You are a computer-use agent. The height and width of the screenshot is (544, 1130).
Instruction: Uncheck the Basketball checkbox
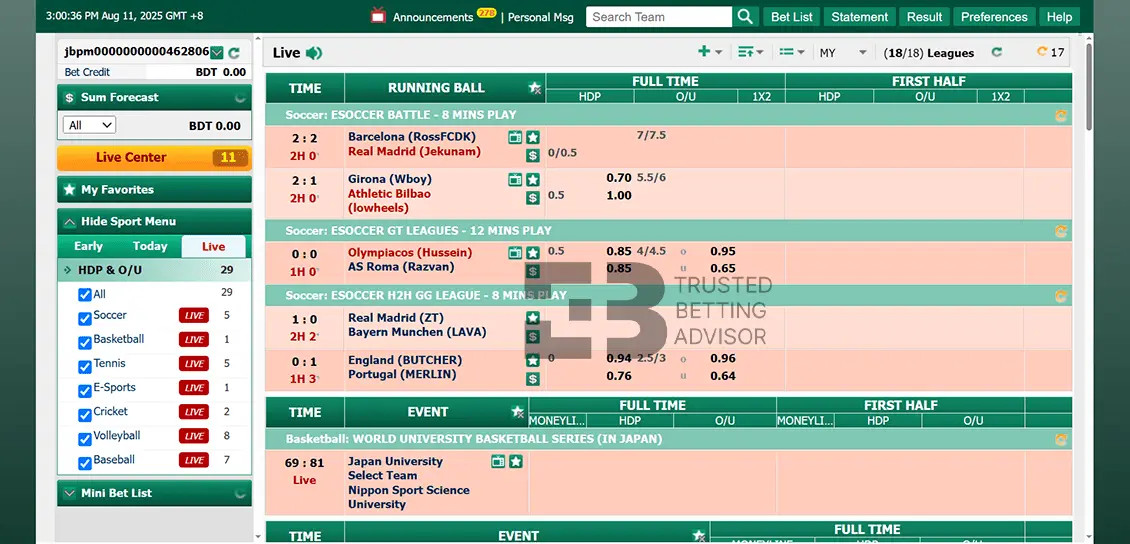(x=85, y=342)
